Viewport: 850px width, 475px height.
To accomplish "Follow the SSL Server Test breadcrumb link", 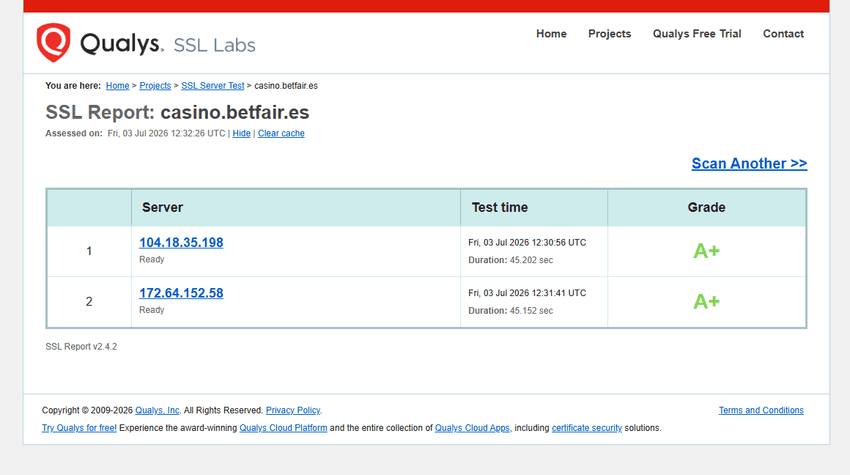I will coord(212,86).
